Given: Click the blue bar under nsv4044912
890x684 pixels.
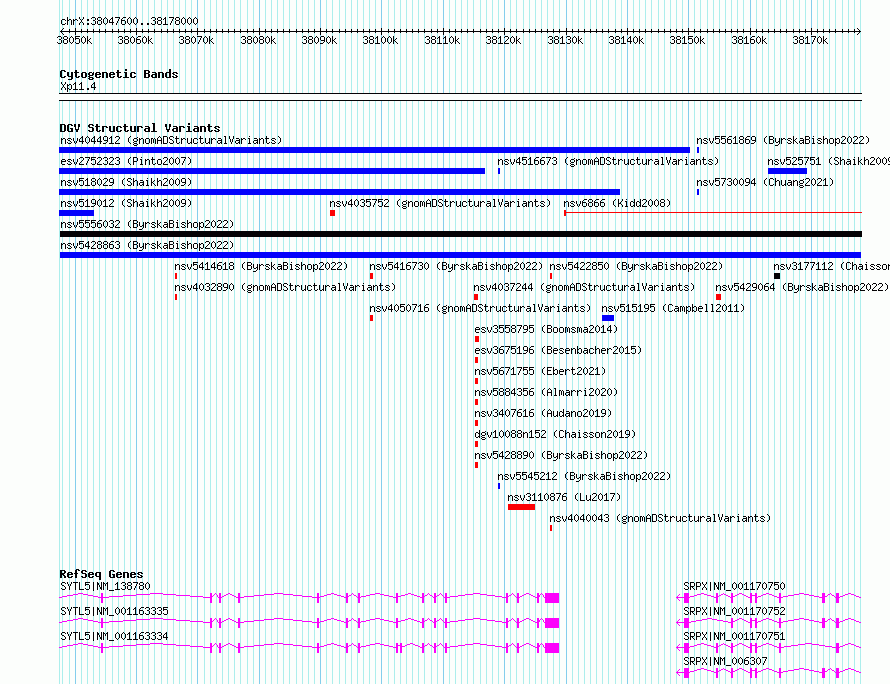Looking at the screenshot, I should click(x=375, y=150).
